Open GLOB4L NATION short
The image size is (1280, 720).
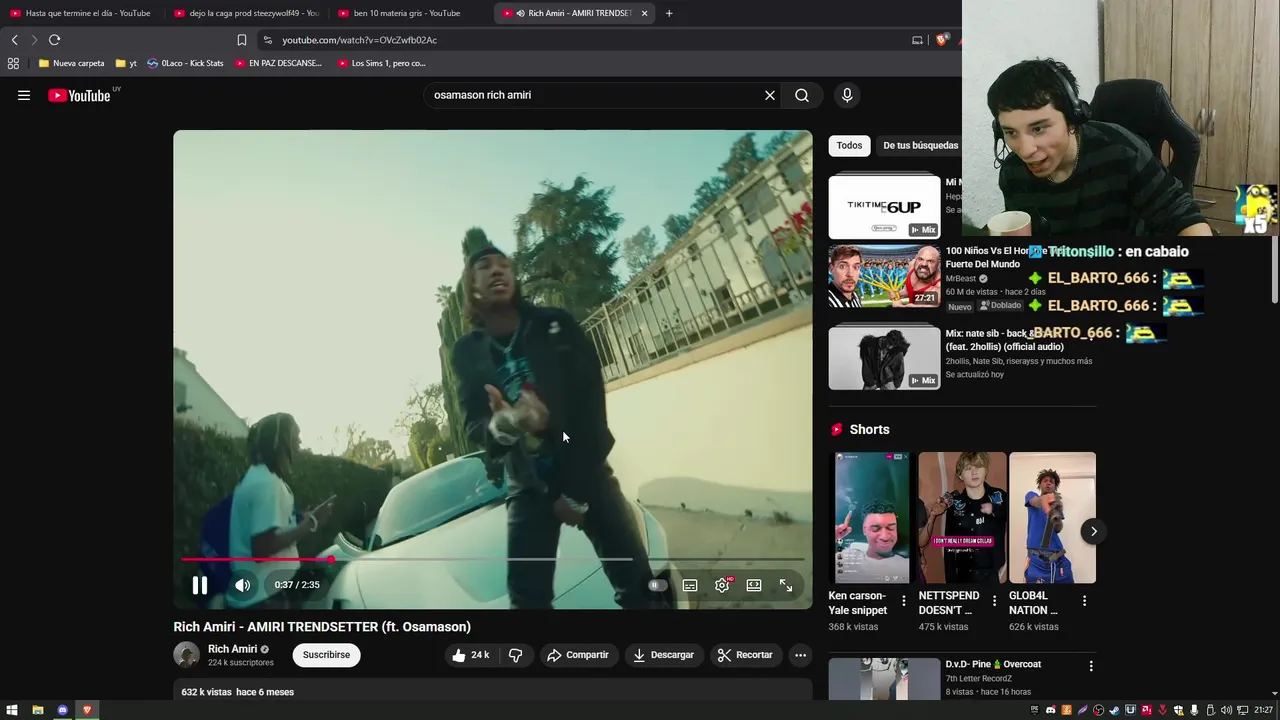1052,517
